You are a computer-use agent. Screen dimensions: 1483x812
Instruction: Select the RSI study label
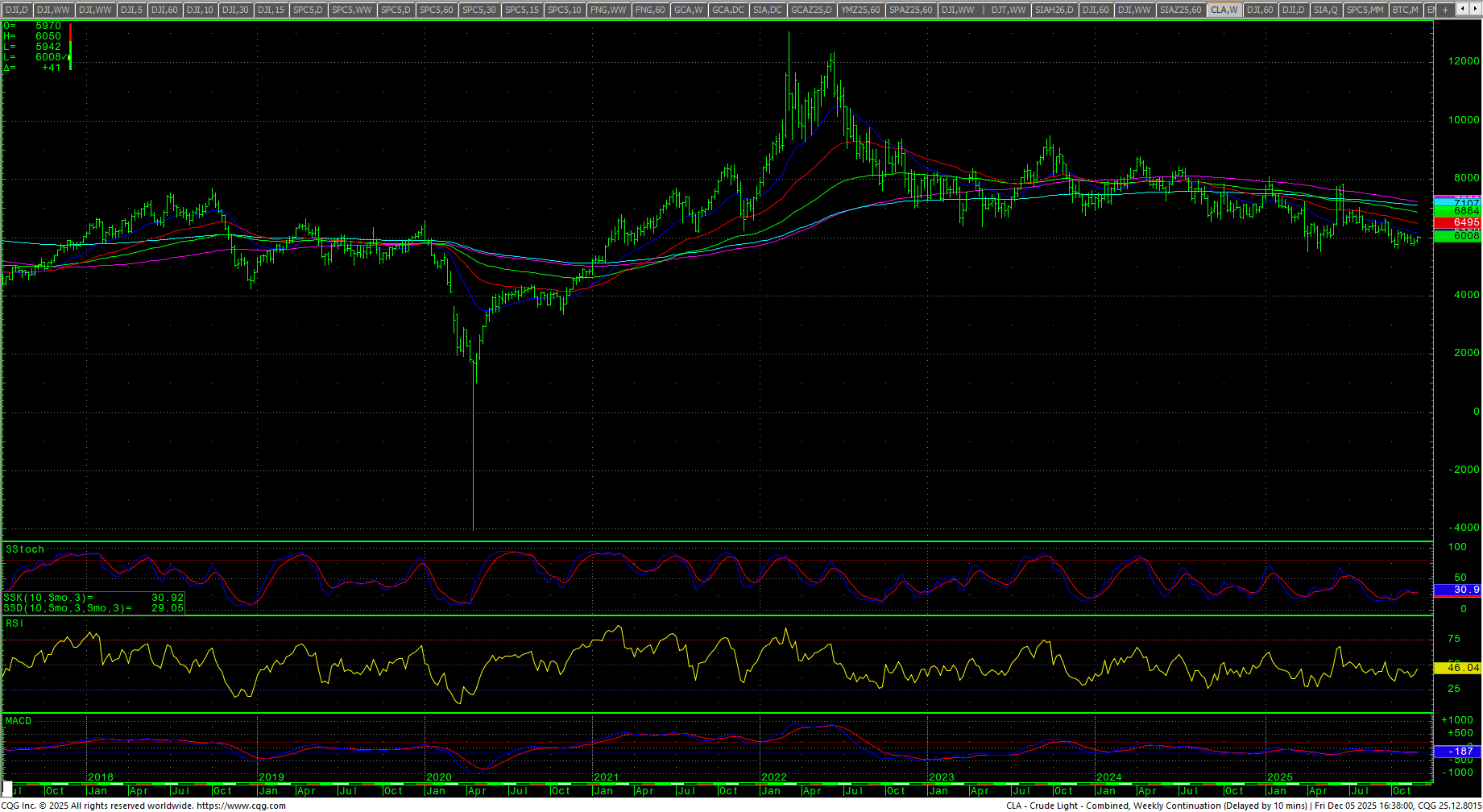pyautogui.click(x=14, y=623)
